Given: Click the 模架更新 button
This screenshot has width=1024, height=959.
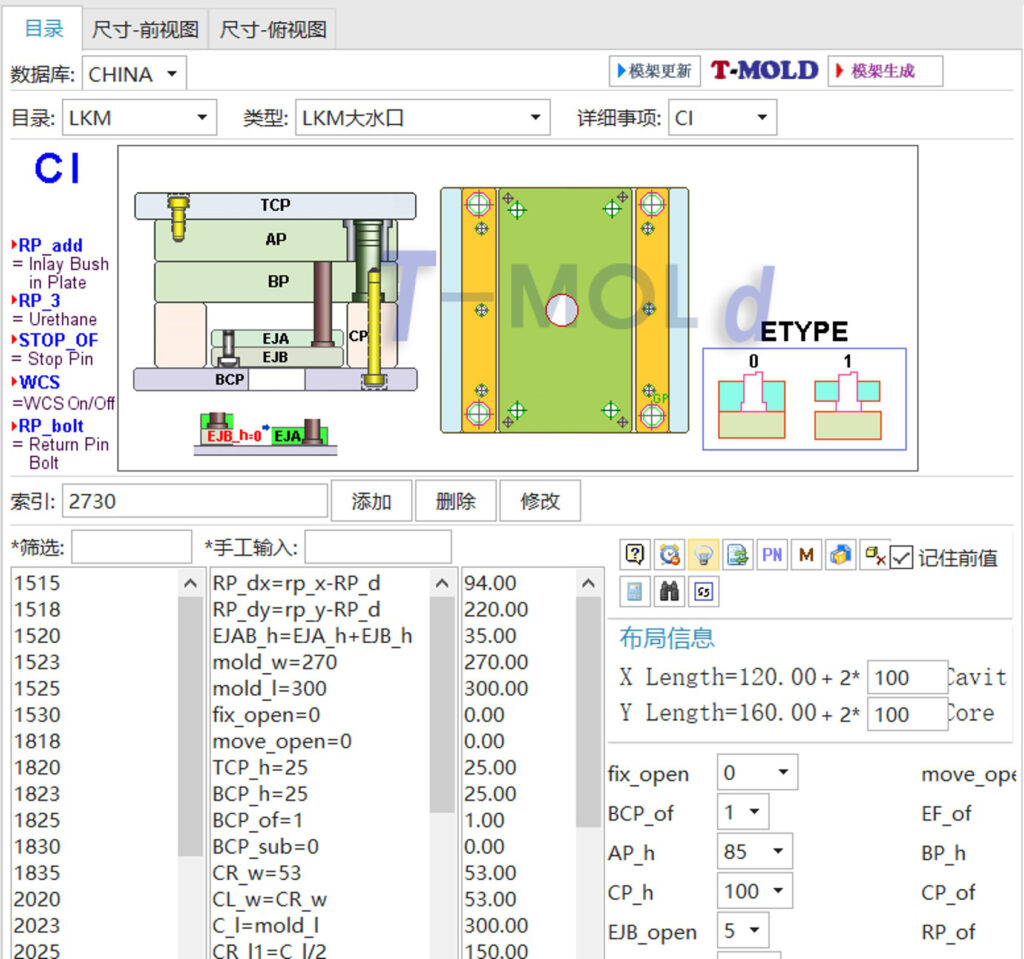Looking at the screenshot, I should [x=655, y=71].
